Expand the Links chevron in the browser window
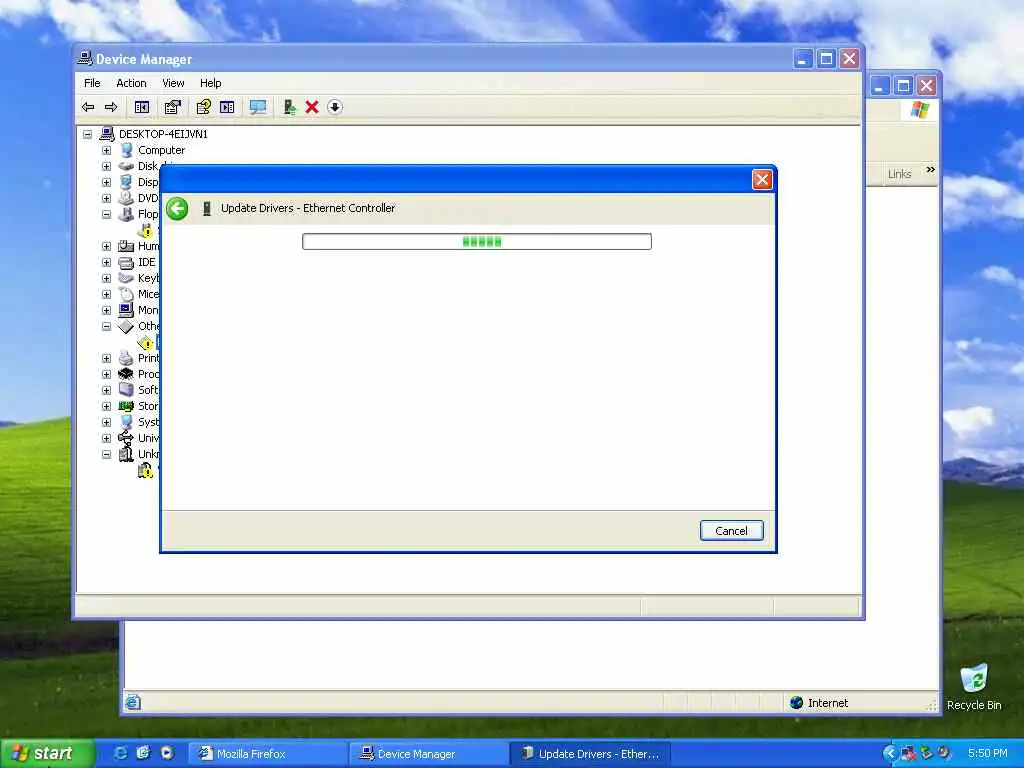This screenshot has height=768, width=1024. click(930, 170)
